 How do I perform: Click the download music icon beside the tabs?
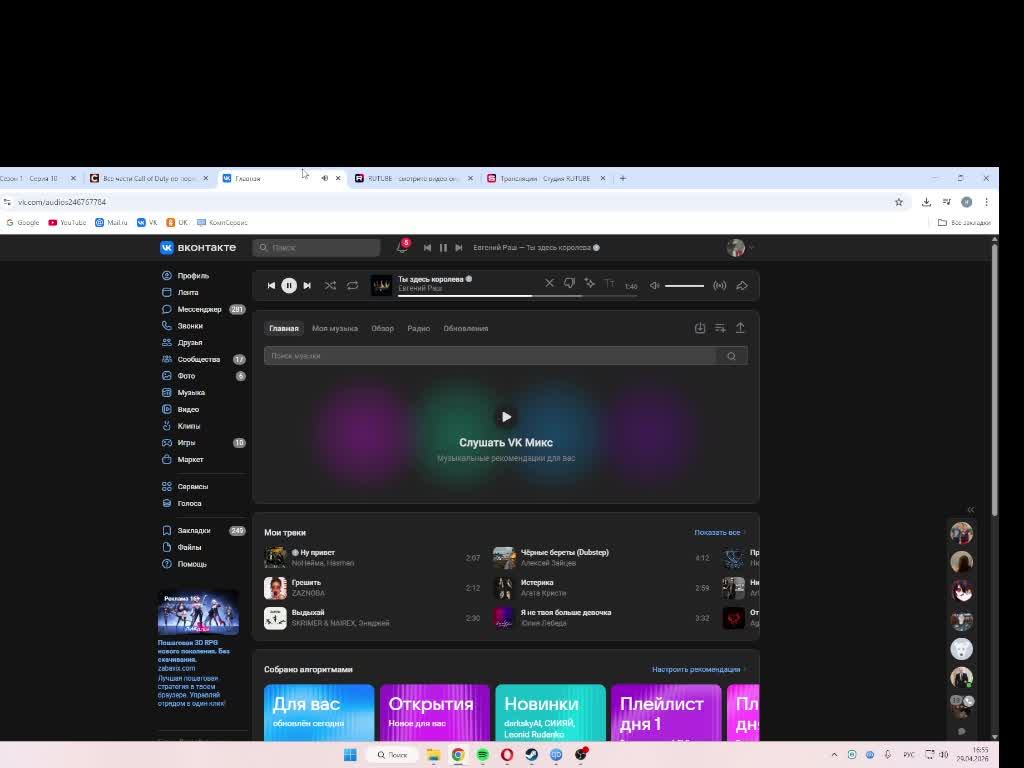point(700,328)
